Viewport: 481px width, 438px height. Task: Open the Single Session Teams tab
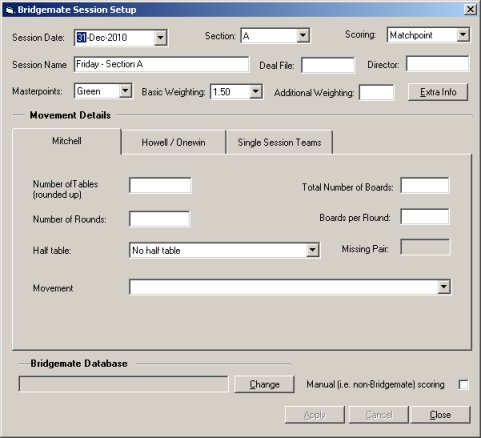(279, 143)
